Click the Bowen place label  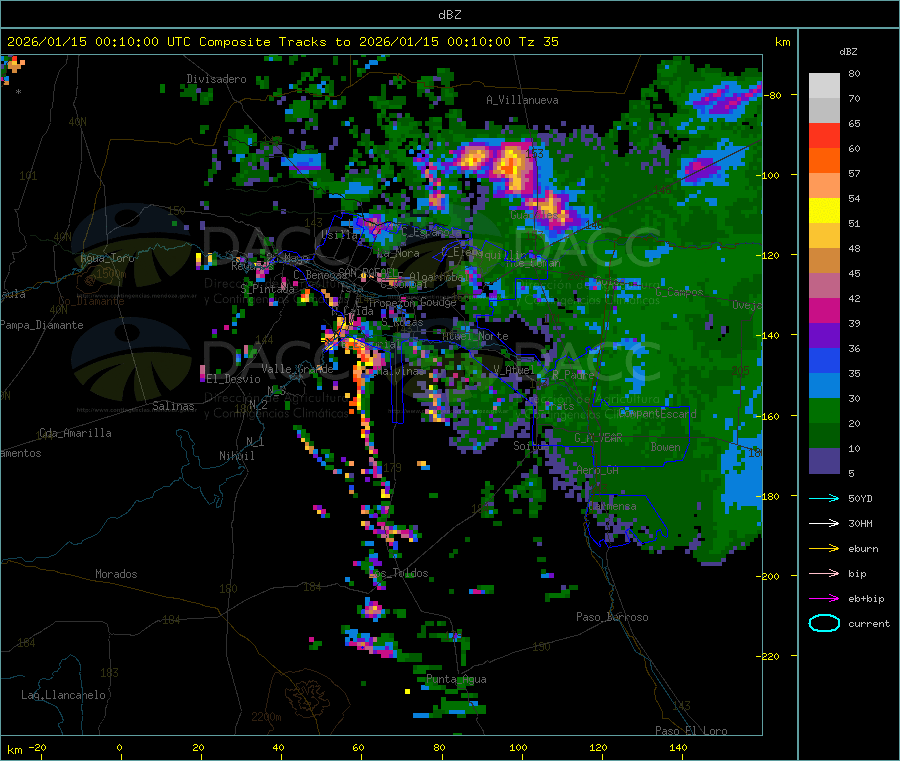point(665,447)
